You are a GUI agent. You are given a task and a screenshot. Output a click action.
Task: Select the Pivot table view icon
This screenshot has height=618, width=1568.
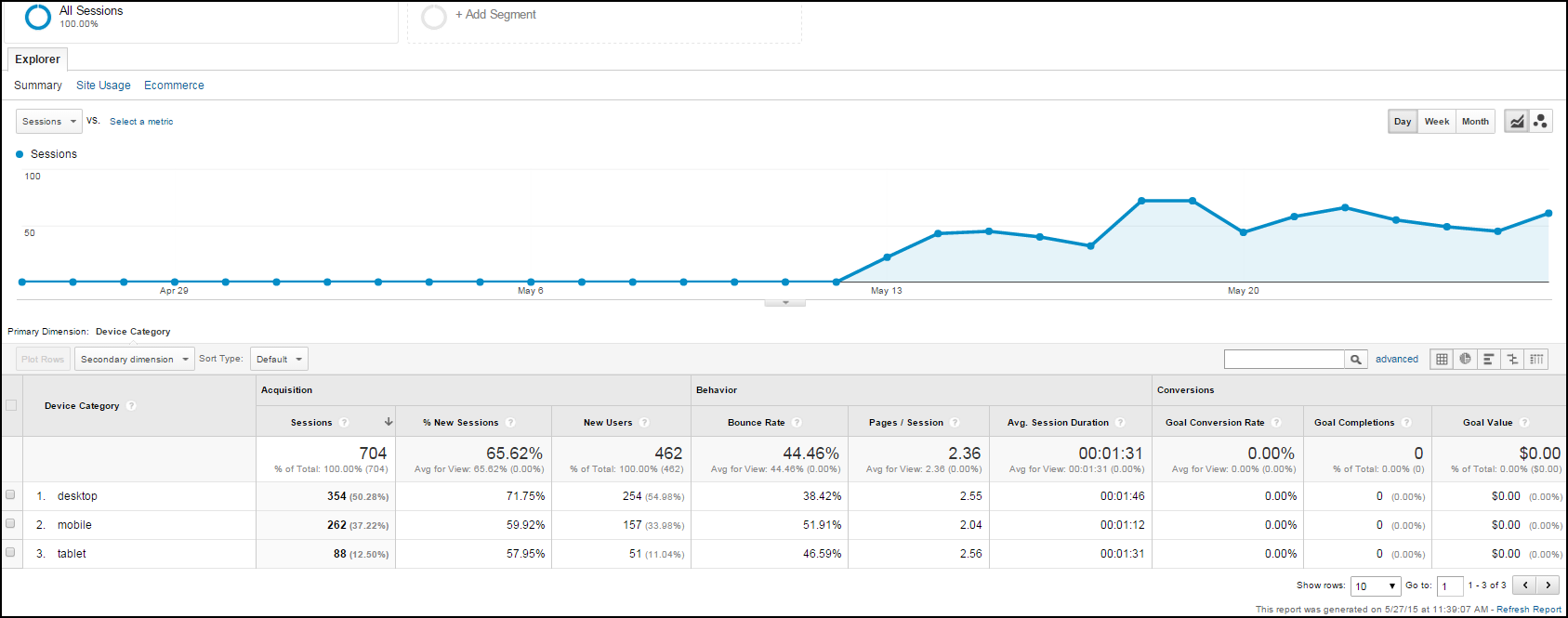pyautogui.click(x=1537, y=360)
